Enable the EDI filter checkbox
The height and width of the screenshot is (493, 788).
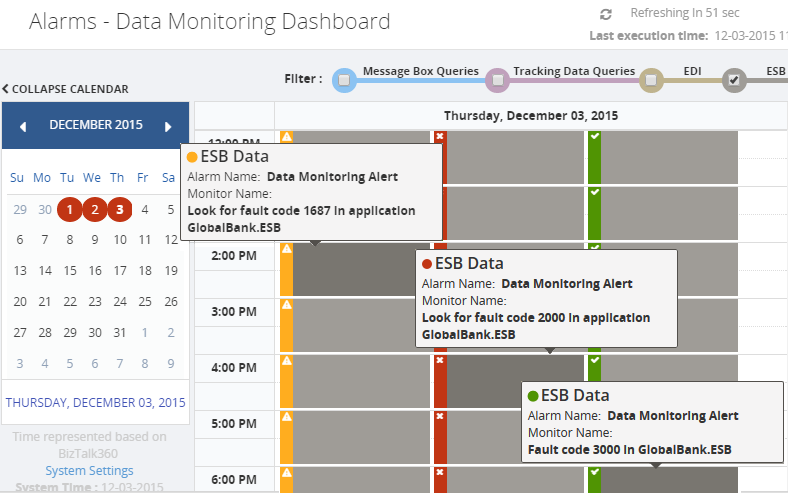click(651, 80)
